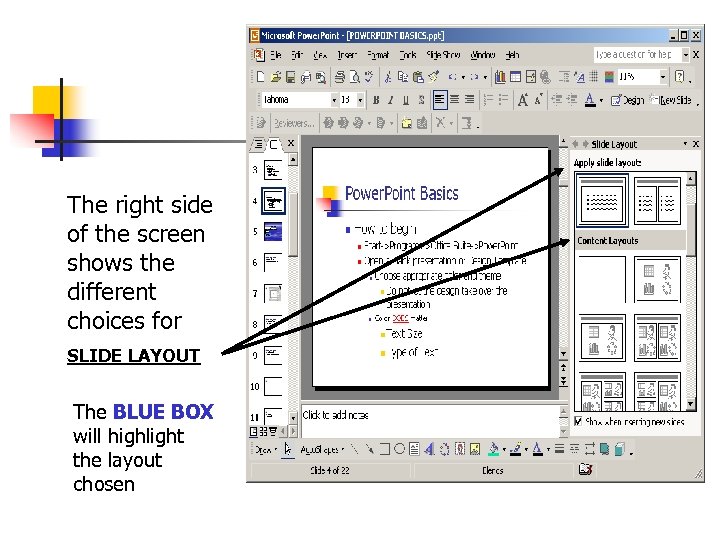Open the Draw menu dropdown
This screenshot has width=720, height=540.
pos(266,450)
